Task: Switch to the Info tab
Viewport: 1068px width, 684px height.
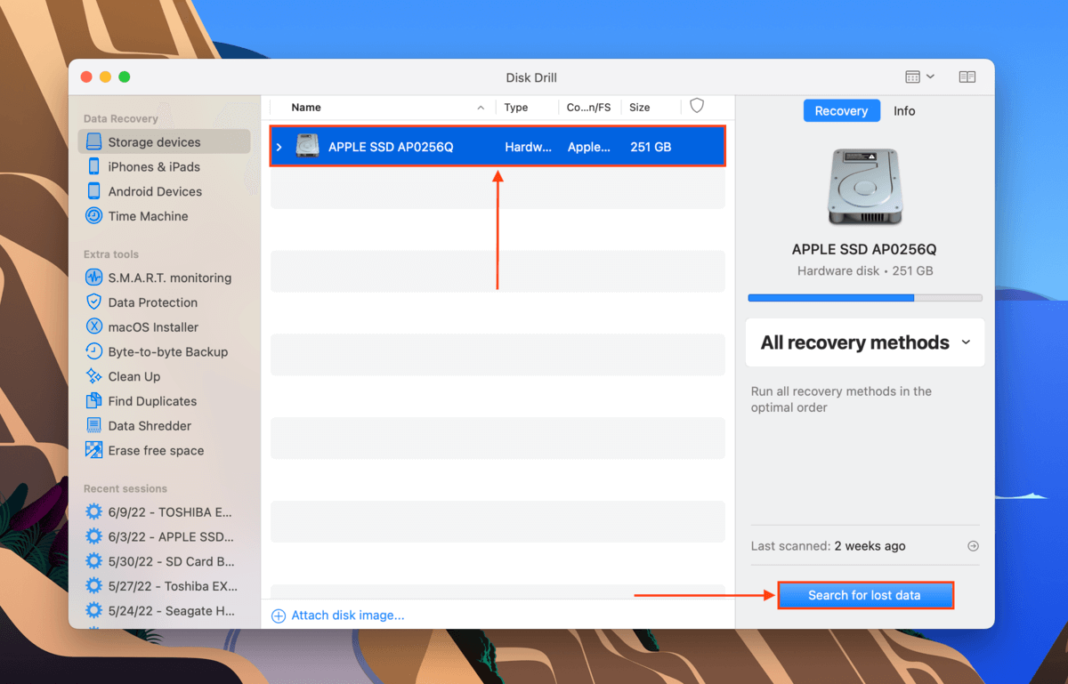Action: pos(904,111)
